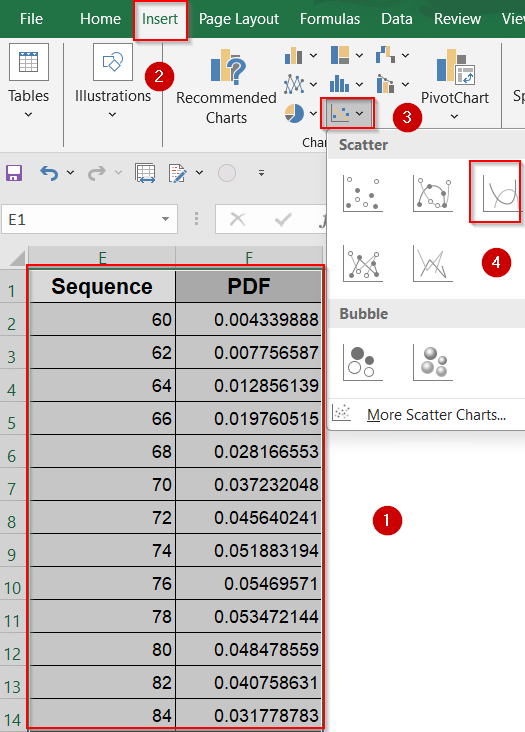Click the scatter chart dropdown button
The width and height of the screenshot is (525, 732).
tap(347, 113)
